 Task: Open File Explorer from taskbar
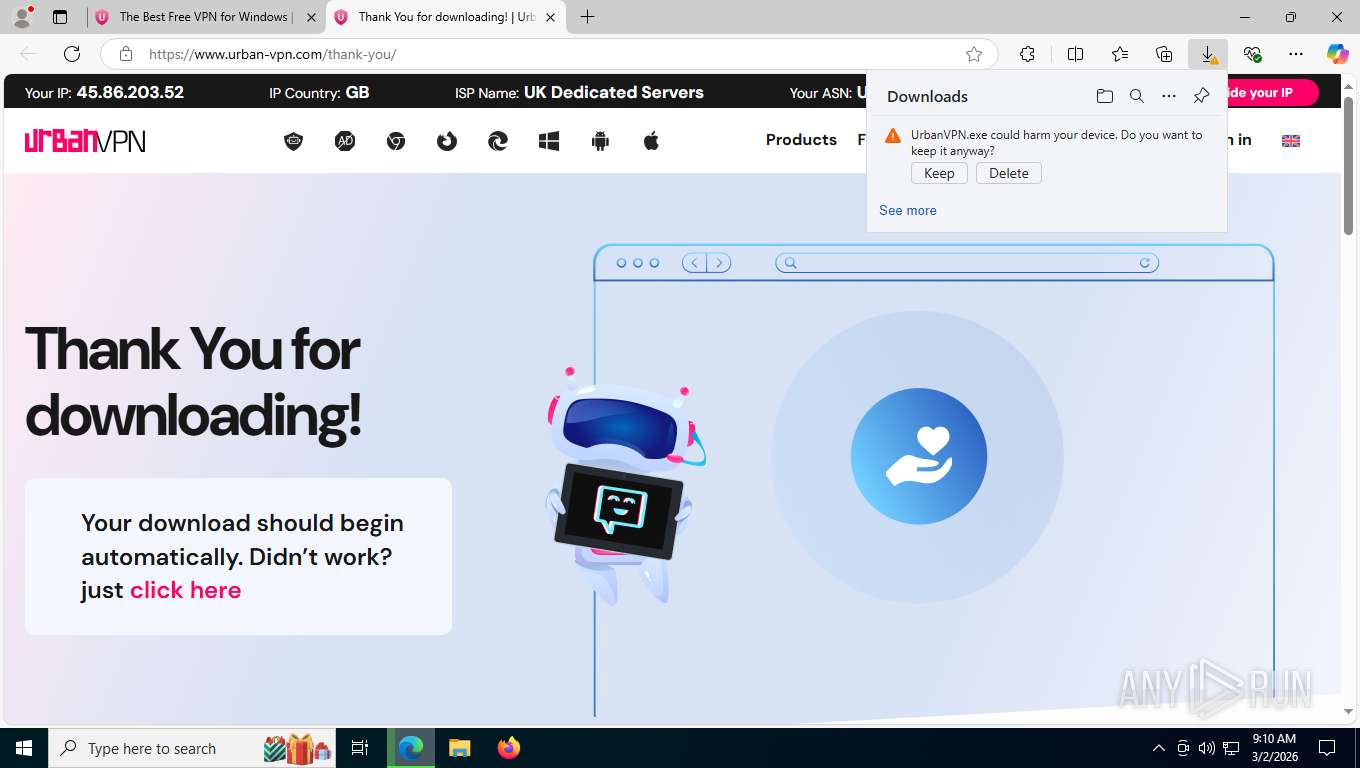point(459,748)
